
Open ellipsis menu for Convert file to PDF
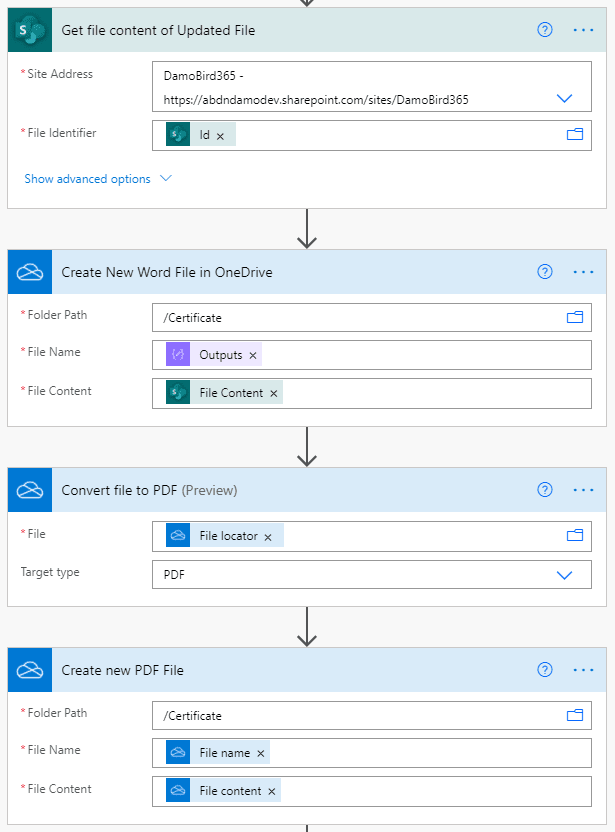(584, 490)
